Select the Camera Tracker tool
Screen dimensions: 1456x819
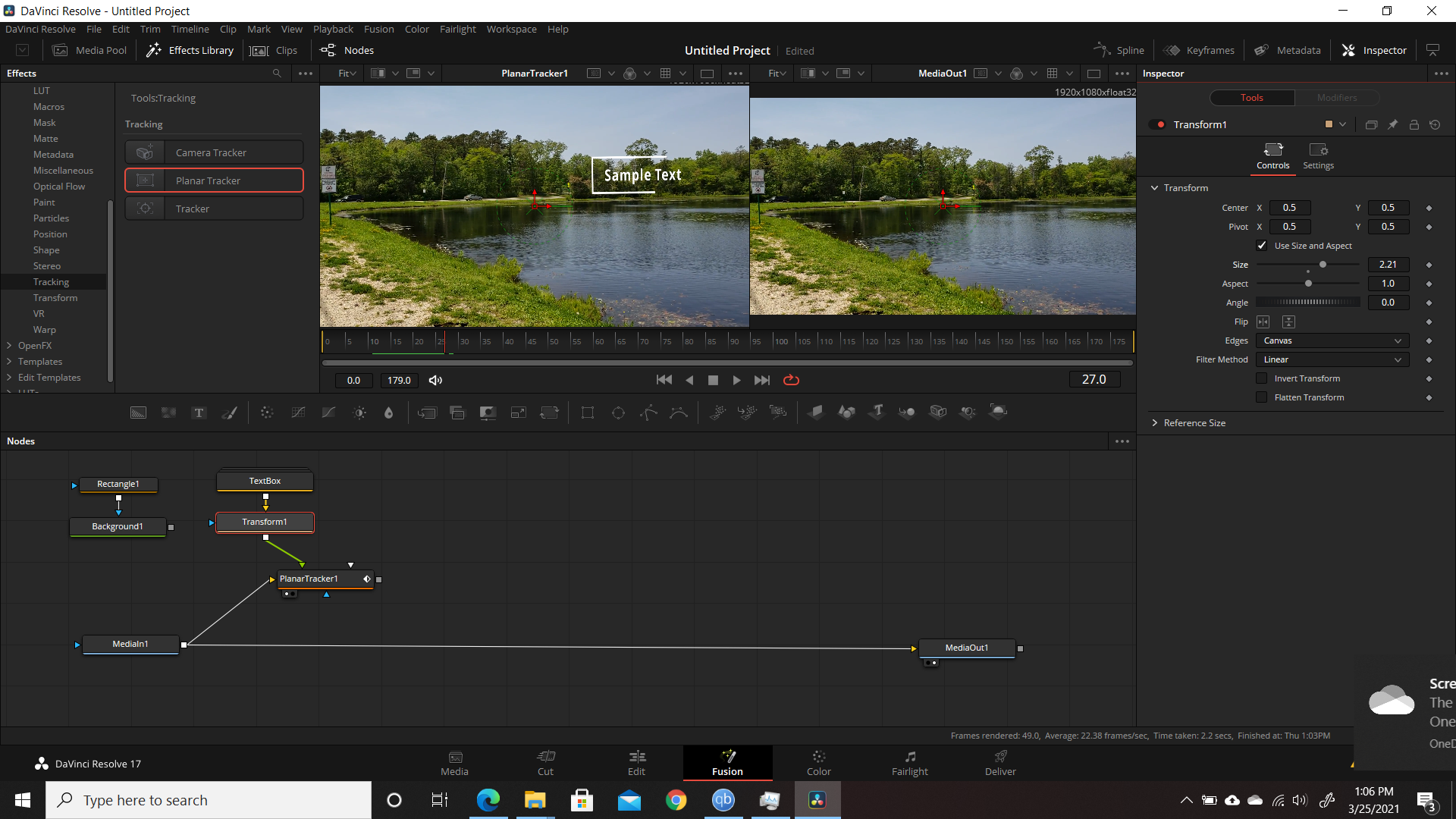[x=214, y=152]
